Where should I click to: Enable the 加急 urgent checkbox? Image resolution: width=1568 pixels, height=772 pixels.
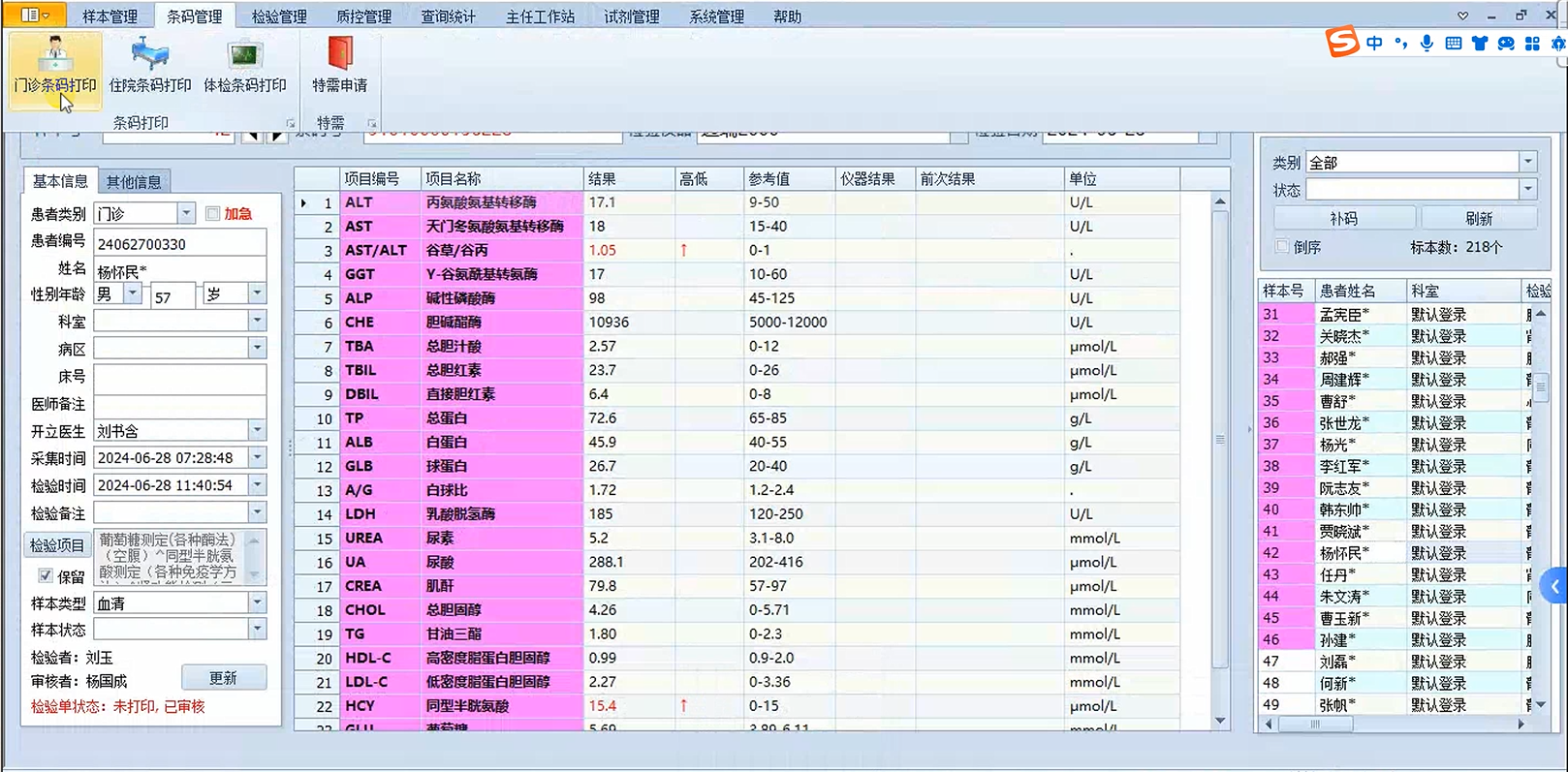point(212,213)
